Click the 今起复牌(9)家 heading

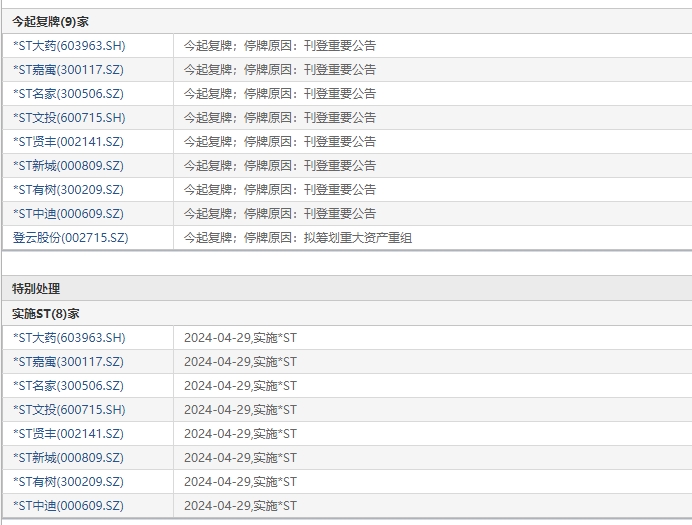(50, 21)
